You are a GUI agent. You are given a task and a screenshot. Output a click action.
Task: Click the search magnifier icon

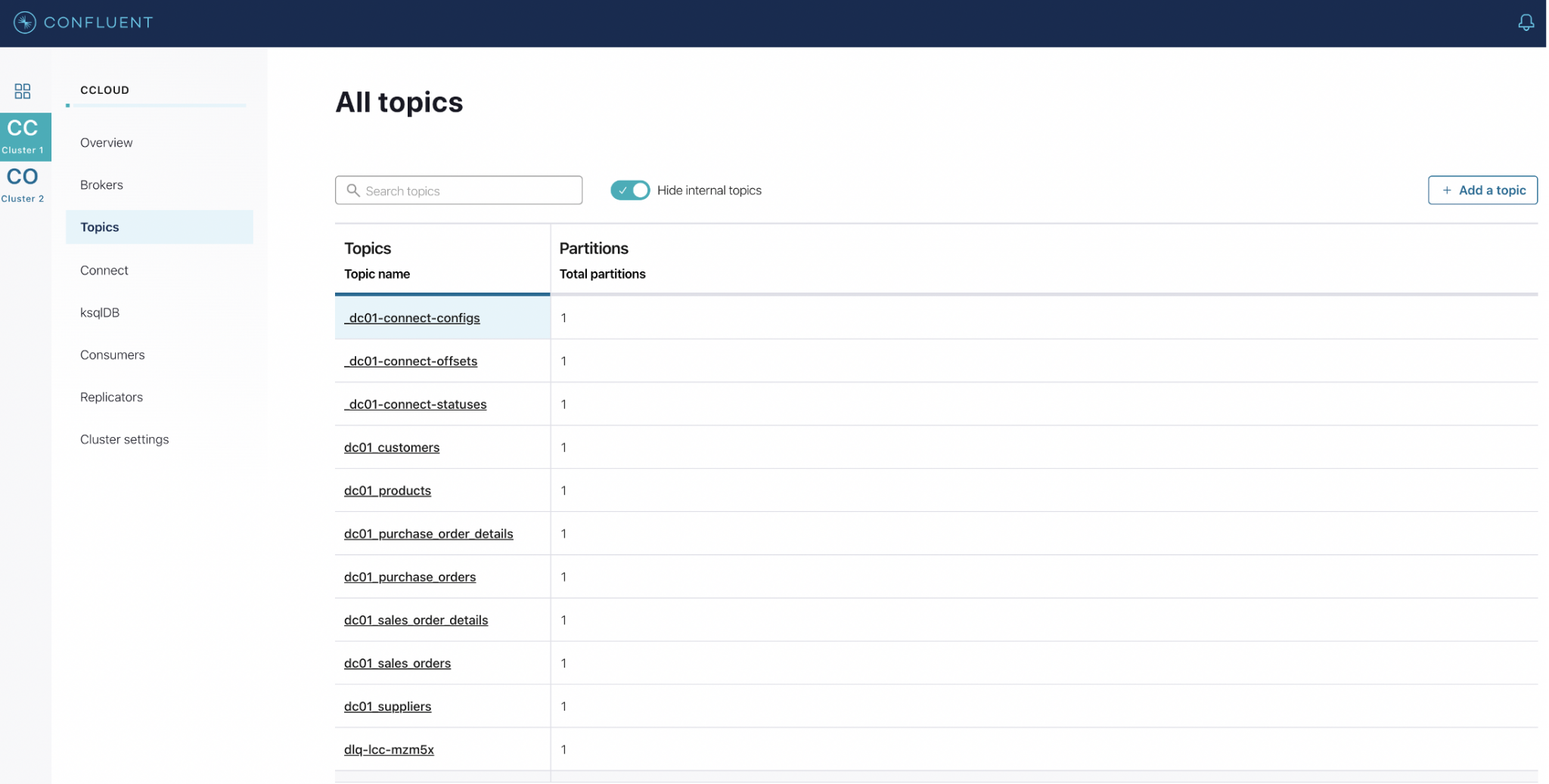[352, 191]
